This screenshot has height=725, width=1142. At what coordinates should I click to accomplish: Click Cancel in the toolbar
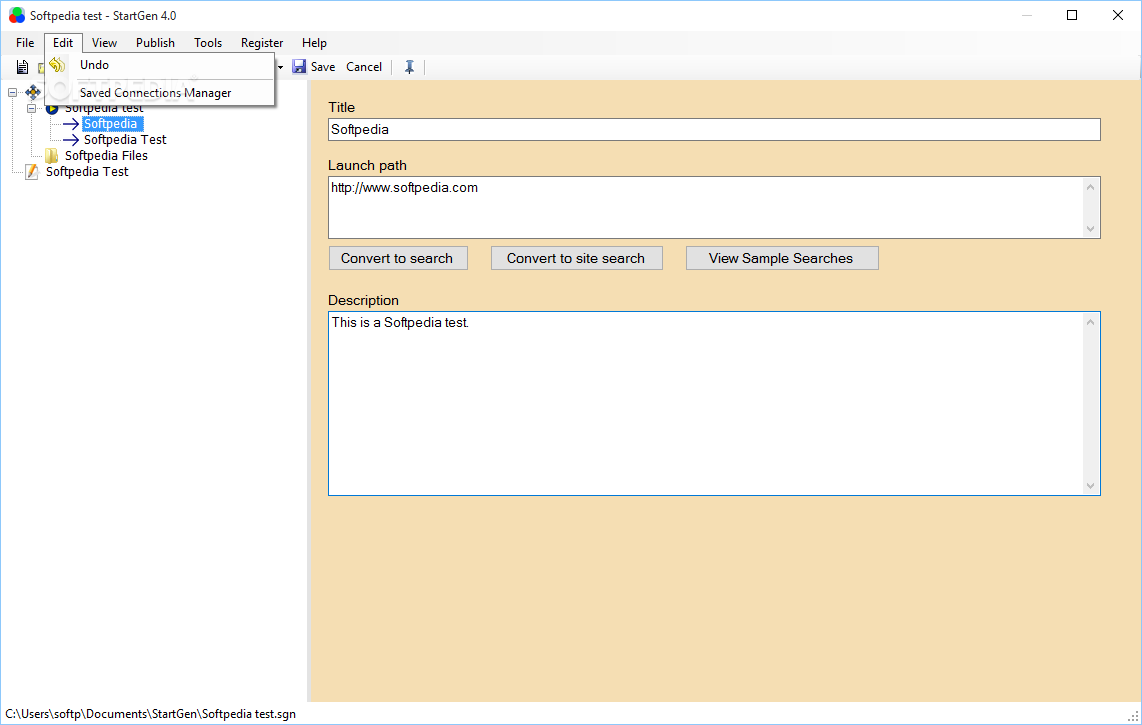tap(363, 67)
